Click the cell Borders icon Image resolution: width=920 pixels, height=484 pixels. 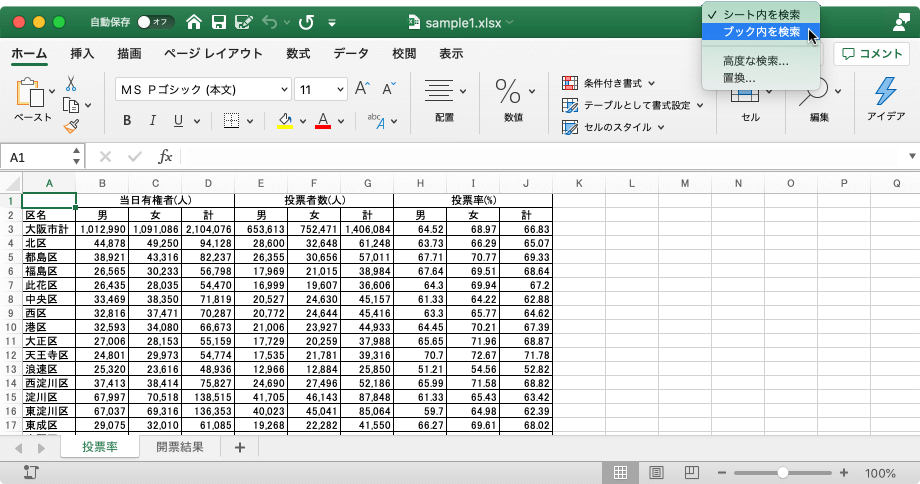231,120
